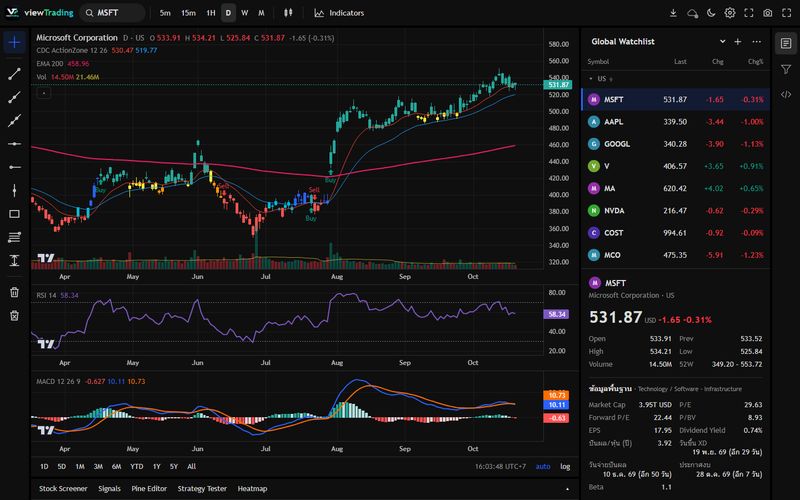Set chart range to 1D
The height and width of the screenshot is (500, 800).
(44, 466)
